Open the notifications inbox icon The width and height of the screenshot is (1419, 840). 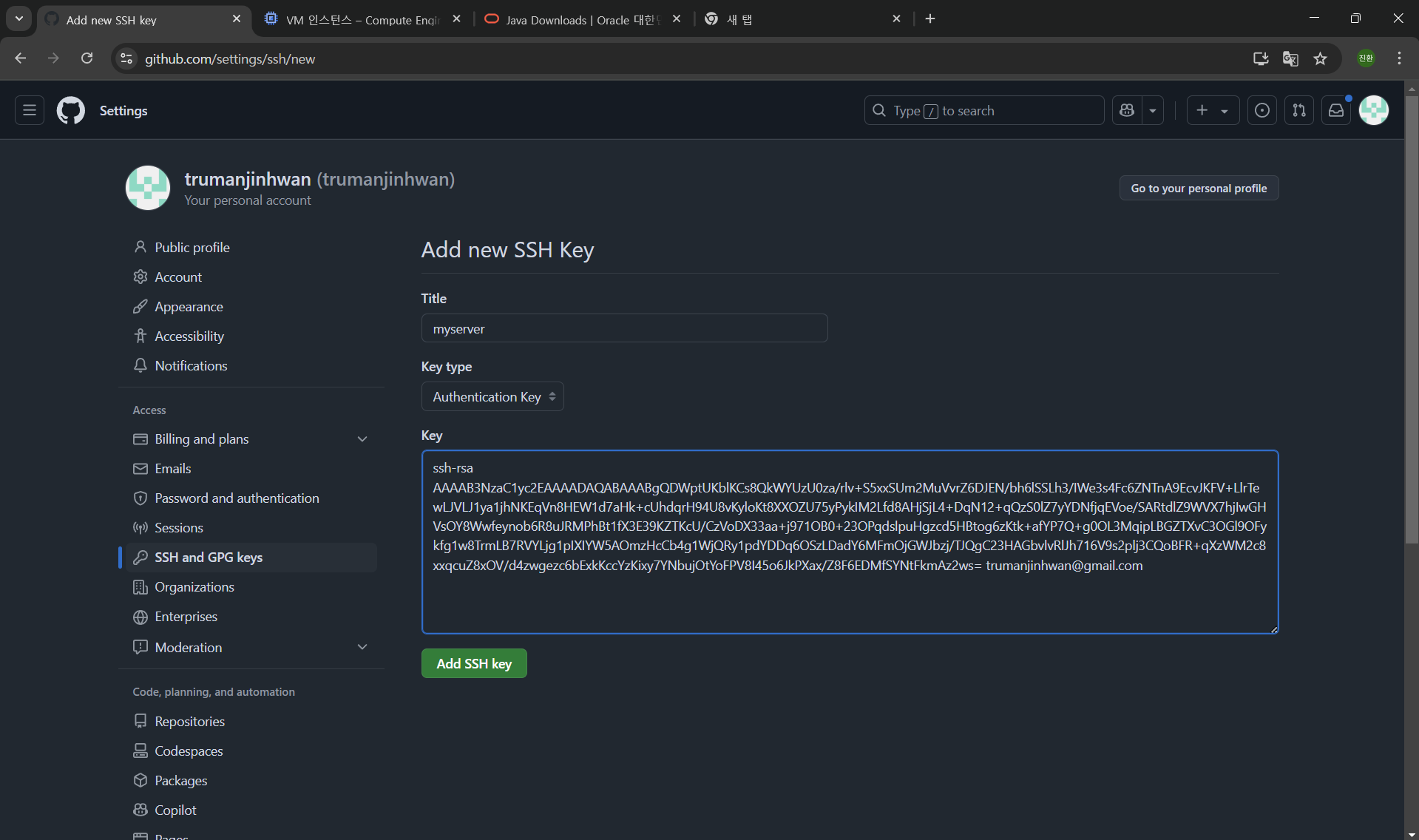[x=1336, y=110]
